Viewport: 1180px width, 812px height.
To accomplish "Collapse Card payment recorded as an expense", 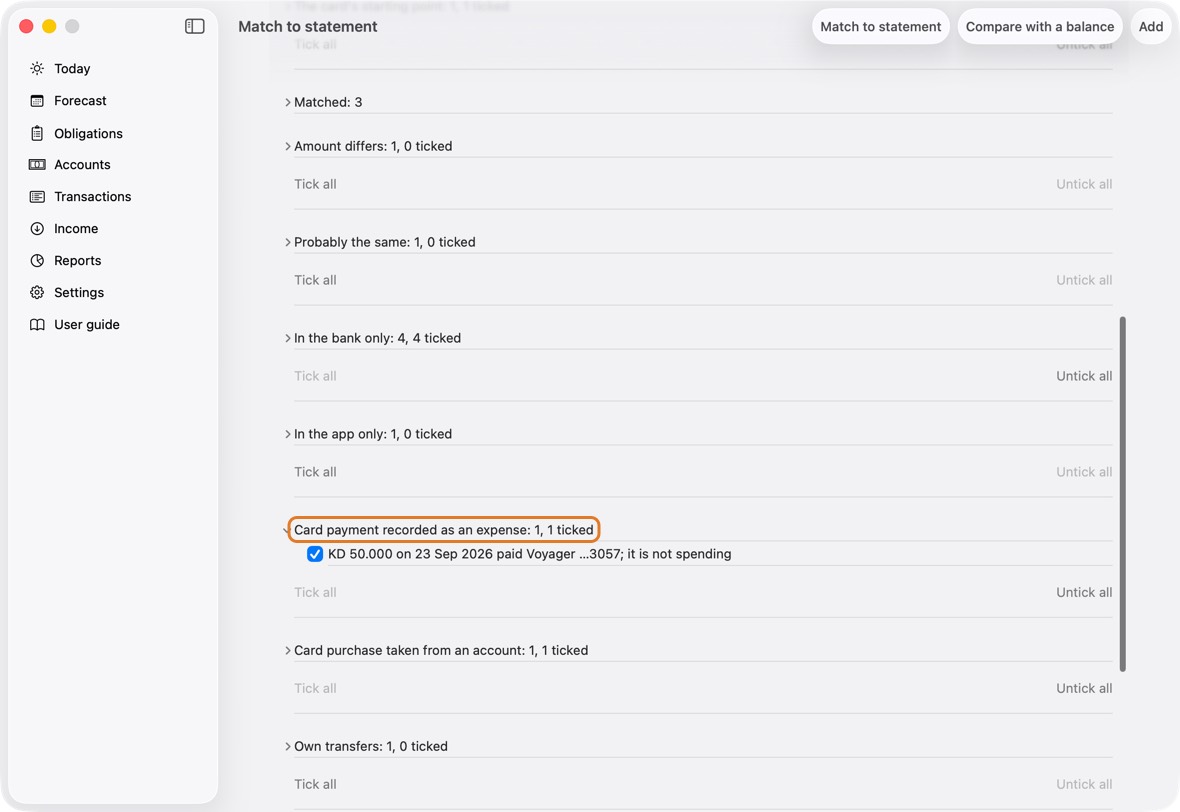I will click(287, 531).
